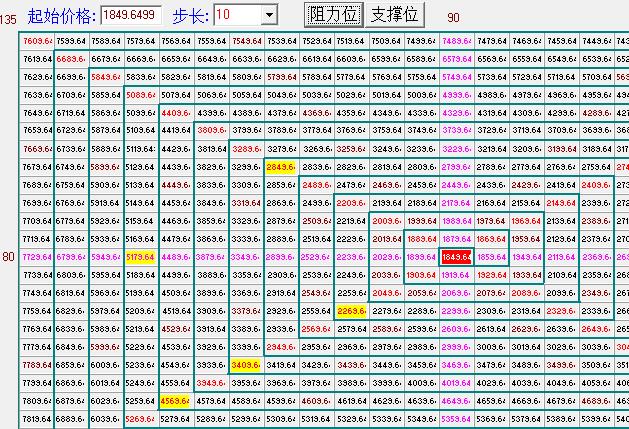Viewport: 629px width, 429px height.
Task: Select the red highlighted center cell 1849.64
Action: [x=456, y=257]
